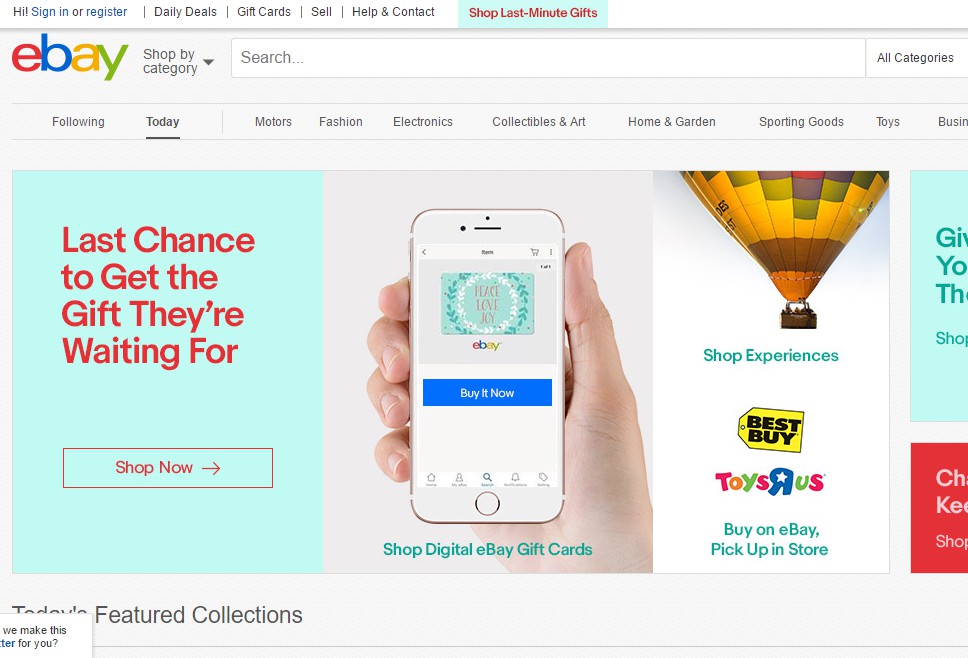Click the Shop by category arrow

point(209,62)
